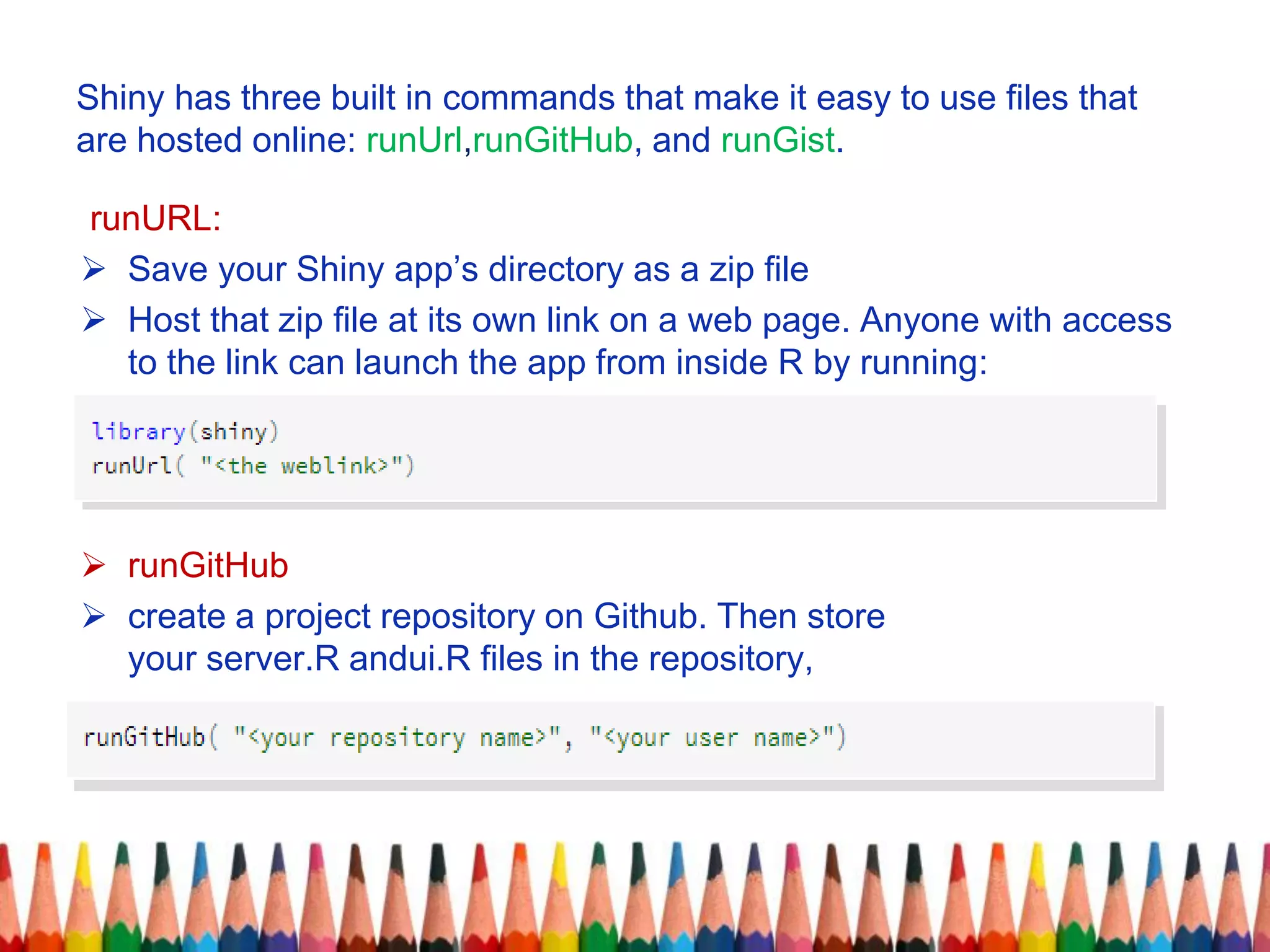Viewport: 1270px width, 952px height.
Task: Click 'to the link can launch the app' line
Action: point(557,363)
